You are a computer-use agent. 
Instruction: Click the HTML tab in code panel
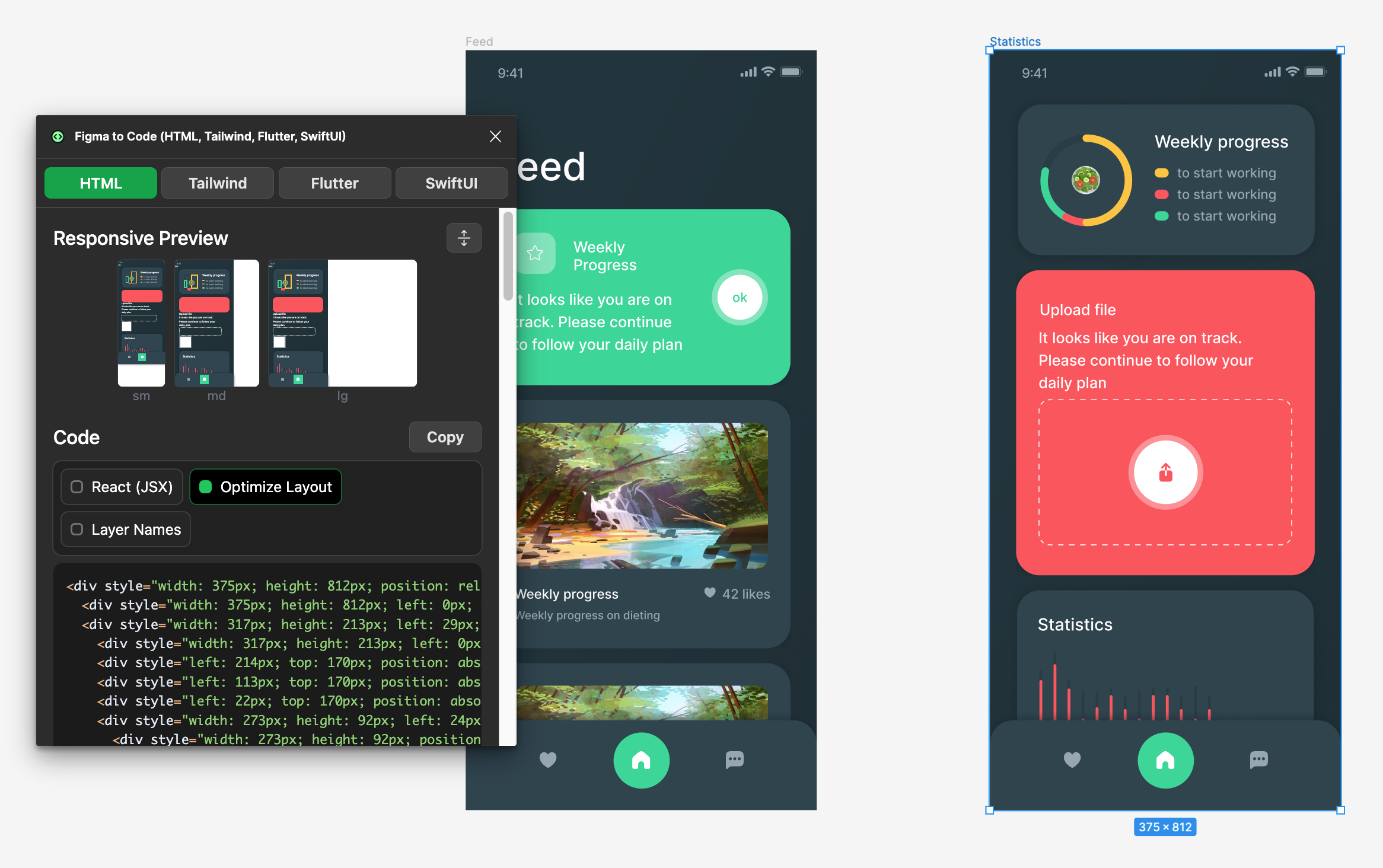[100, 183]
